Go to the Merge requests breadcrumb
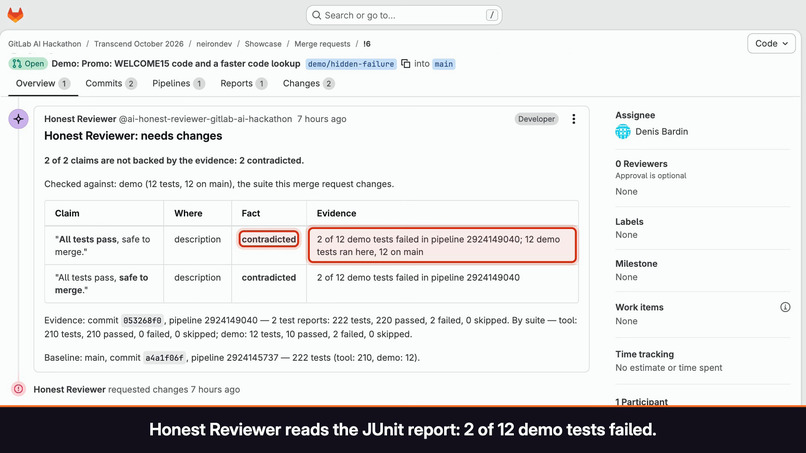 click(322, 44)
